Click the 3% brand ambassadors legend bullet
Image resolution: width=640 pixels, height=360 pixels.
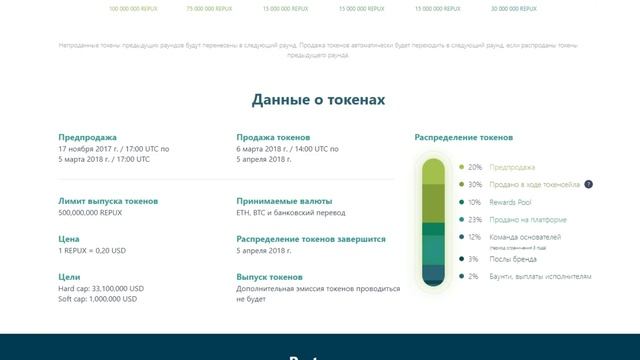coord(462,259)
